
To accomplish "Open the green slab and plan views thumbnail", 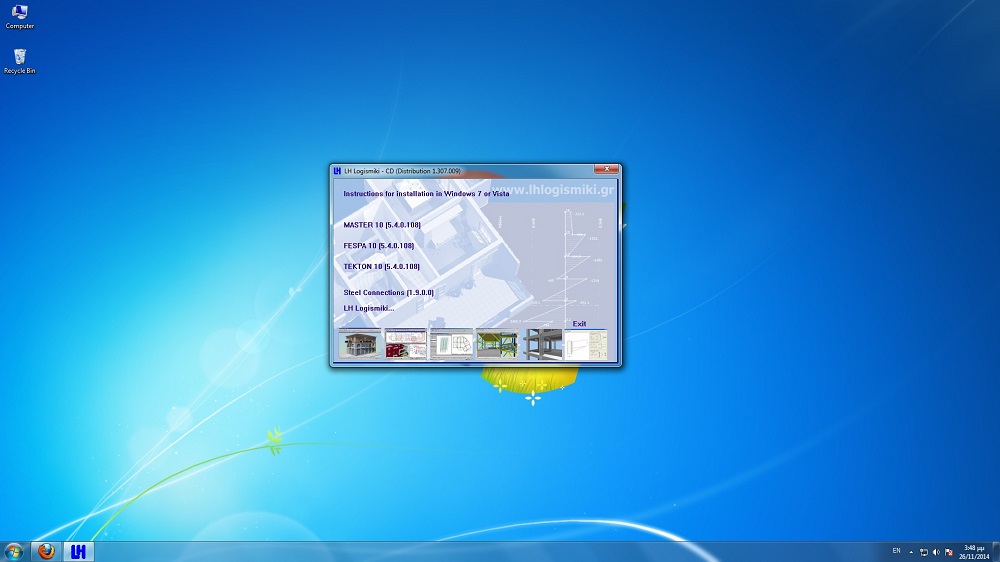I will click(452, 344).
